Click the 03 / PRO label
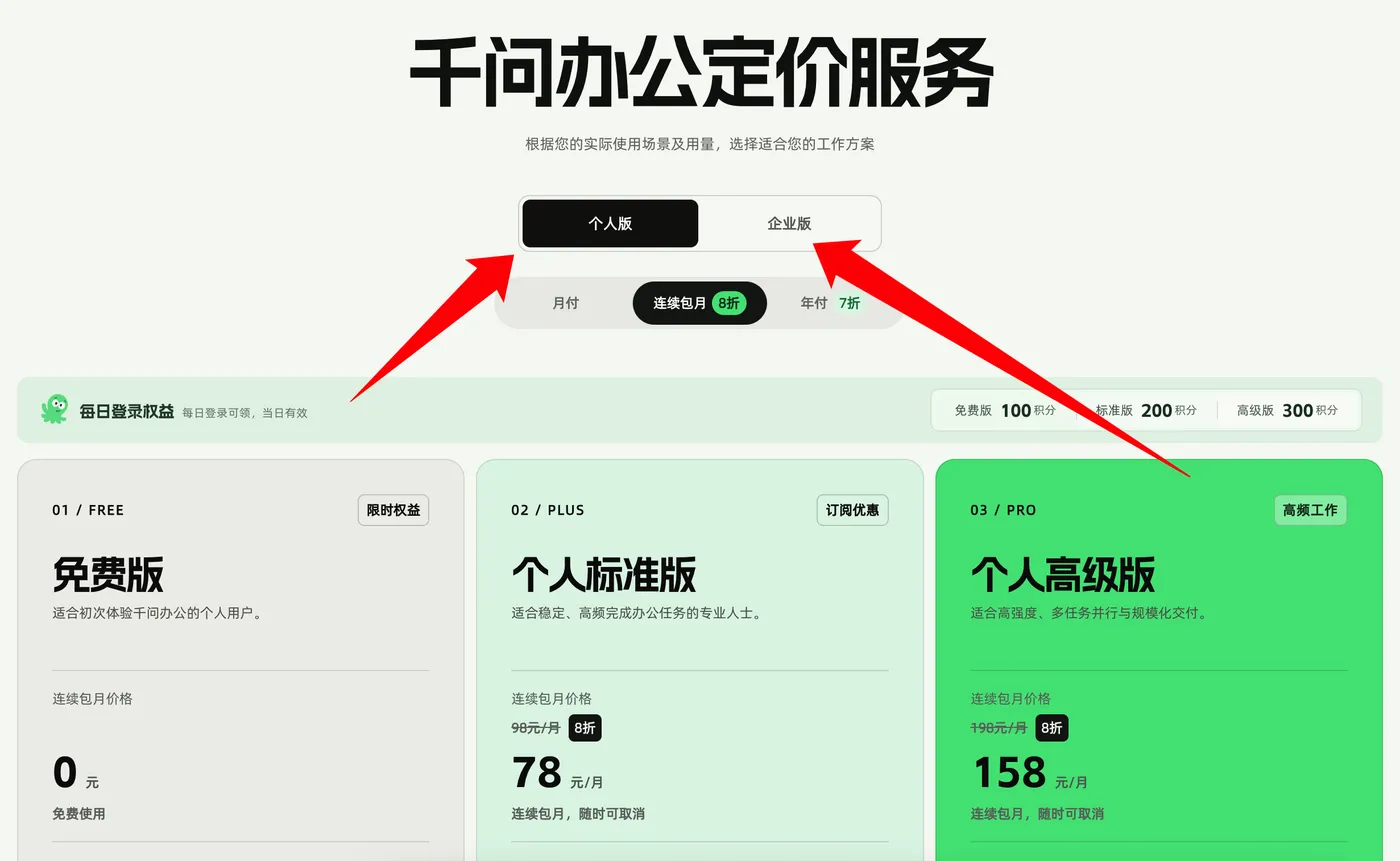The width and height of the screenshot is (1400, 861). 1003,510
